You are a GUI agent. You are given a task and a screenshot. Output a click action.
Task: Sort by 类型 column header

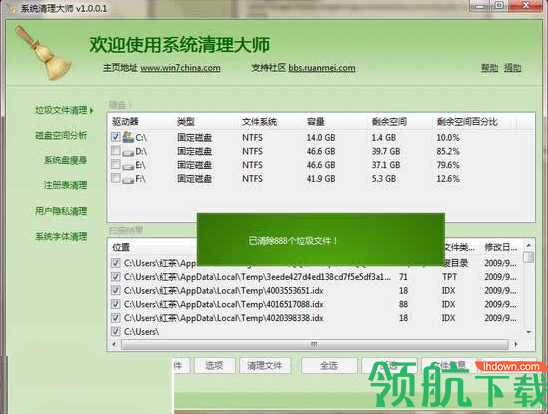point(186,122)
